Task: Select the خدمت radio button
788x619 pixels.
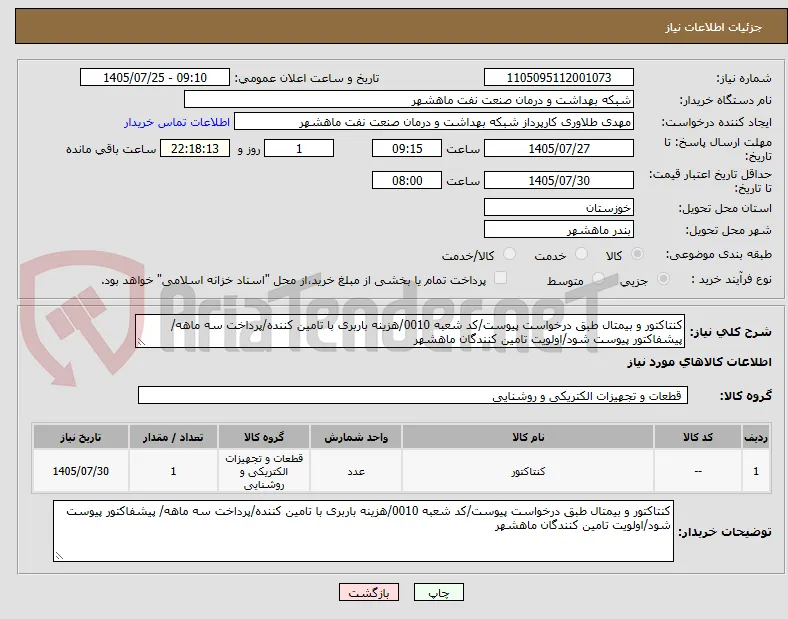Action: pyautogui.click(x=581, y=254)
